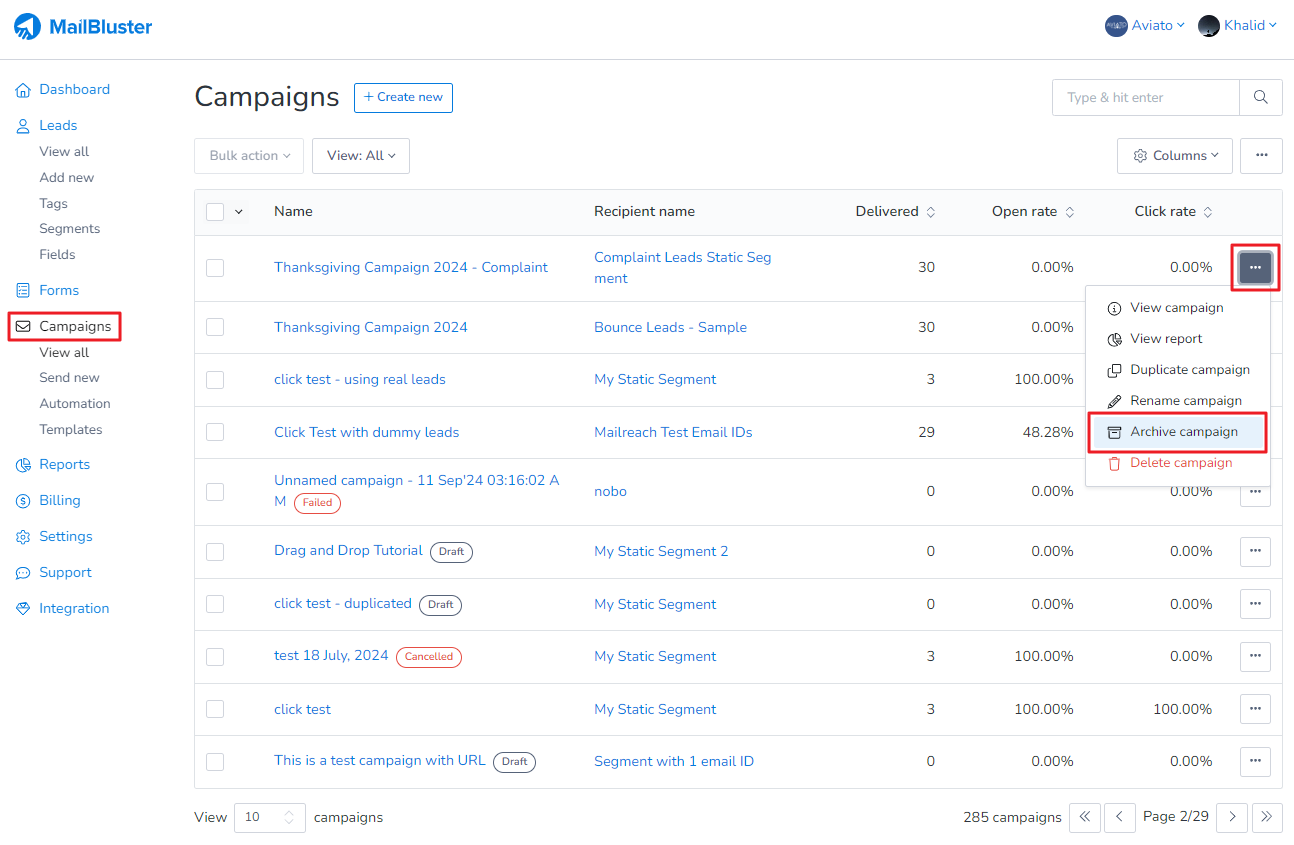Open the Dashboard from the sidebar
The width and height of the screenshot is (1294, 845).
(73, 89)
